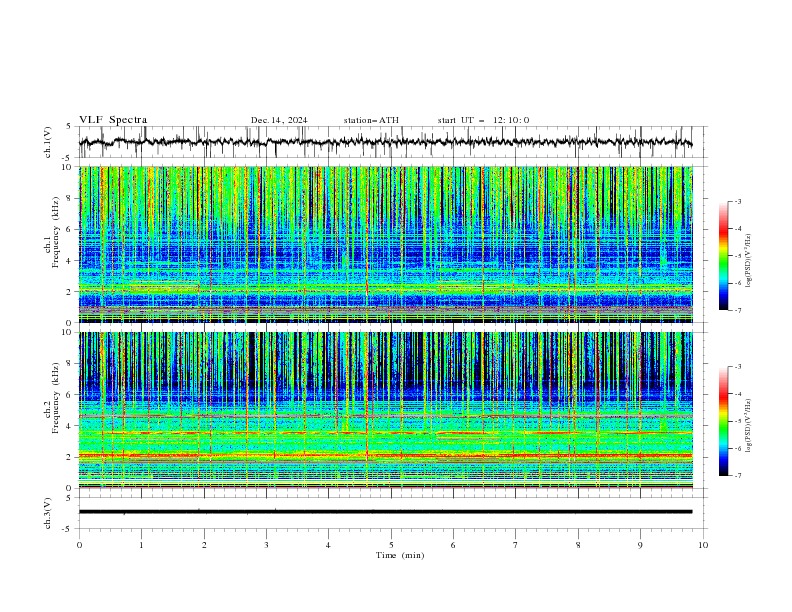792x612 pixels.
Task: Click the time axis tick label '10'
Action: click(x=703, y=545)
